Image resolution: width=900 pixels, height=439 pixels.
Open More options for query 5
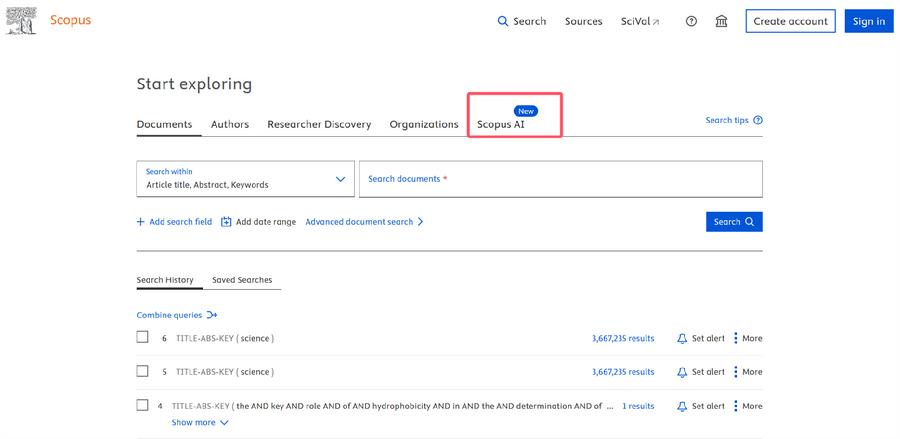(x=736, y=372)
